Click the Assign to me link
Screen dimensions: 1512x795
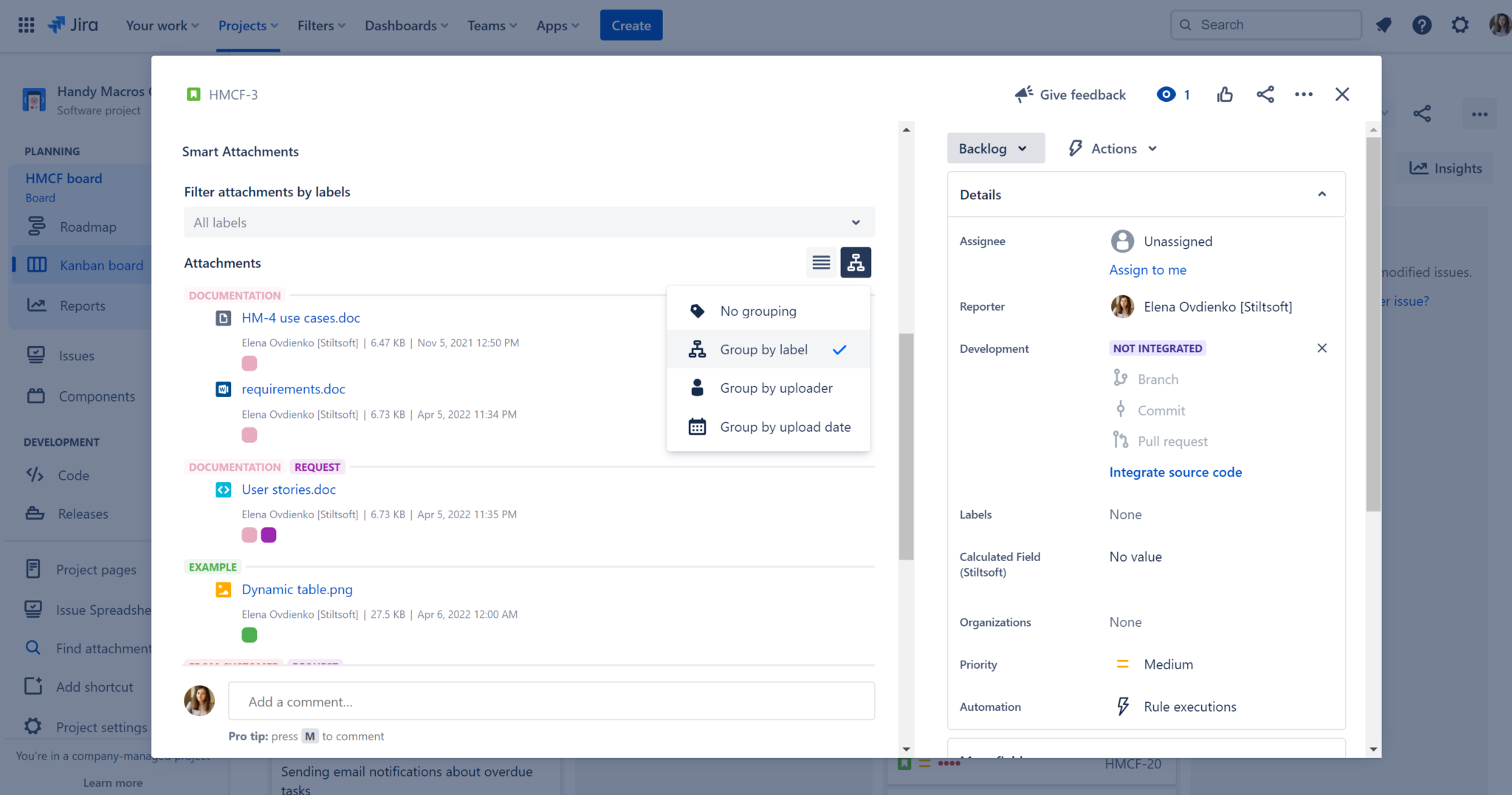tap(1147, 269)
